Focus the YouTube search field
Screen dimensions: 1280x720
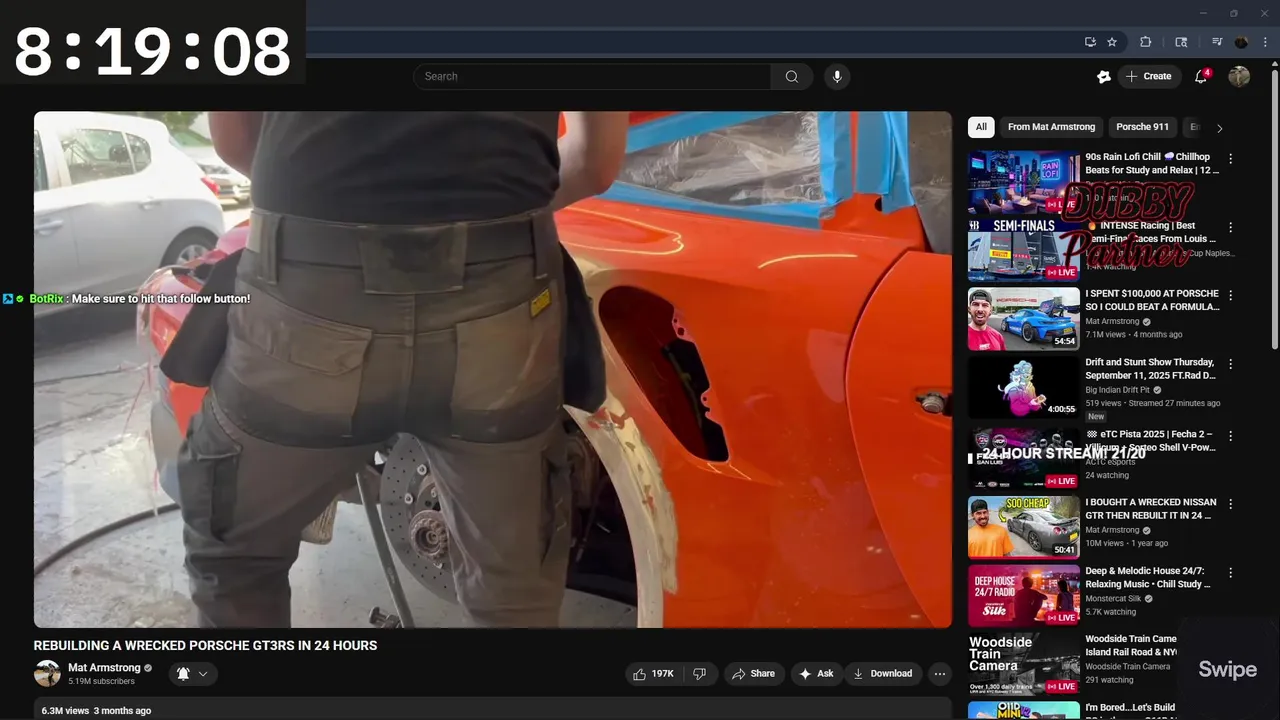pos(592,76)
